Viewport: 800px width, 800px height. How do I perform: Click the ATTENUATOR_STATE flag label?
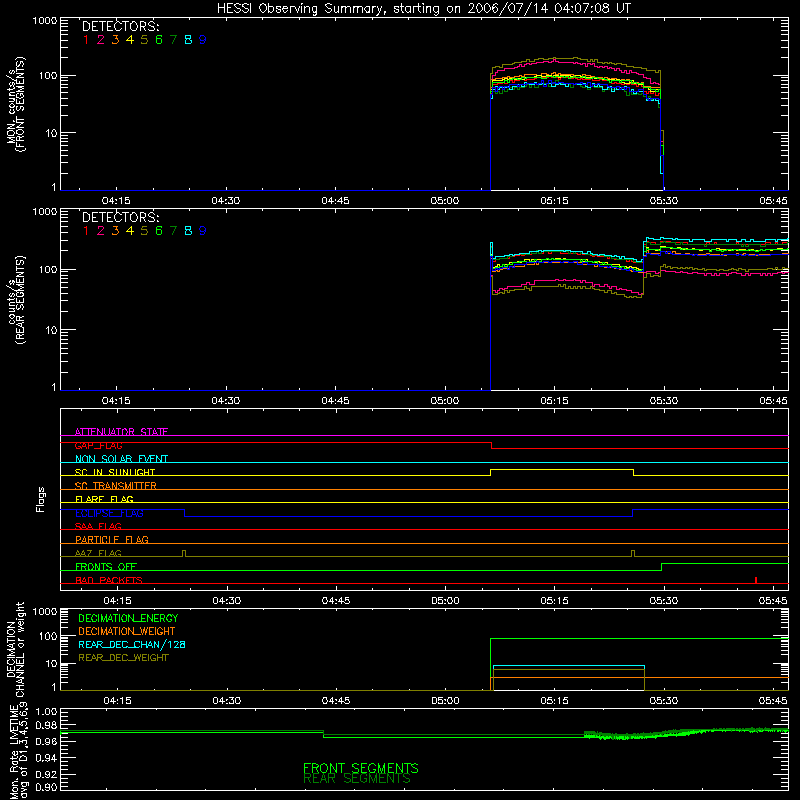[x=121, y=432]
